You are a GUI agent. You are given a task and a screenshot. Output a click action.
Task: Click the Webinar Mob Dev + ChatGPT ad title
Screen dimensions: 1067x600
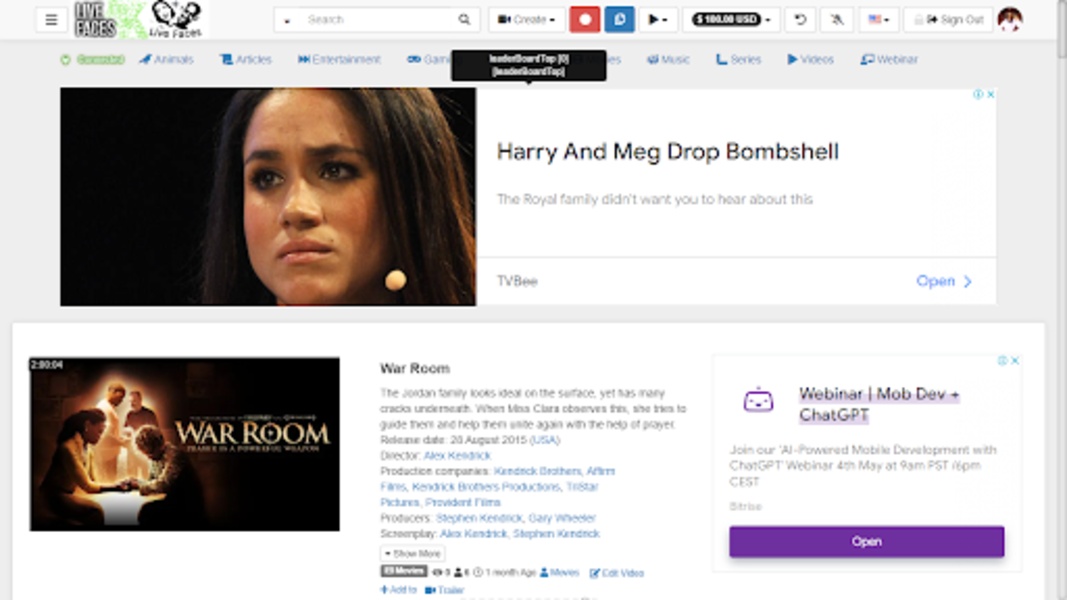879,404
